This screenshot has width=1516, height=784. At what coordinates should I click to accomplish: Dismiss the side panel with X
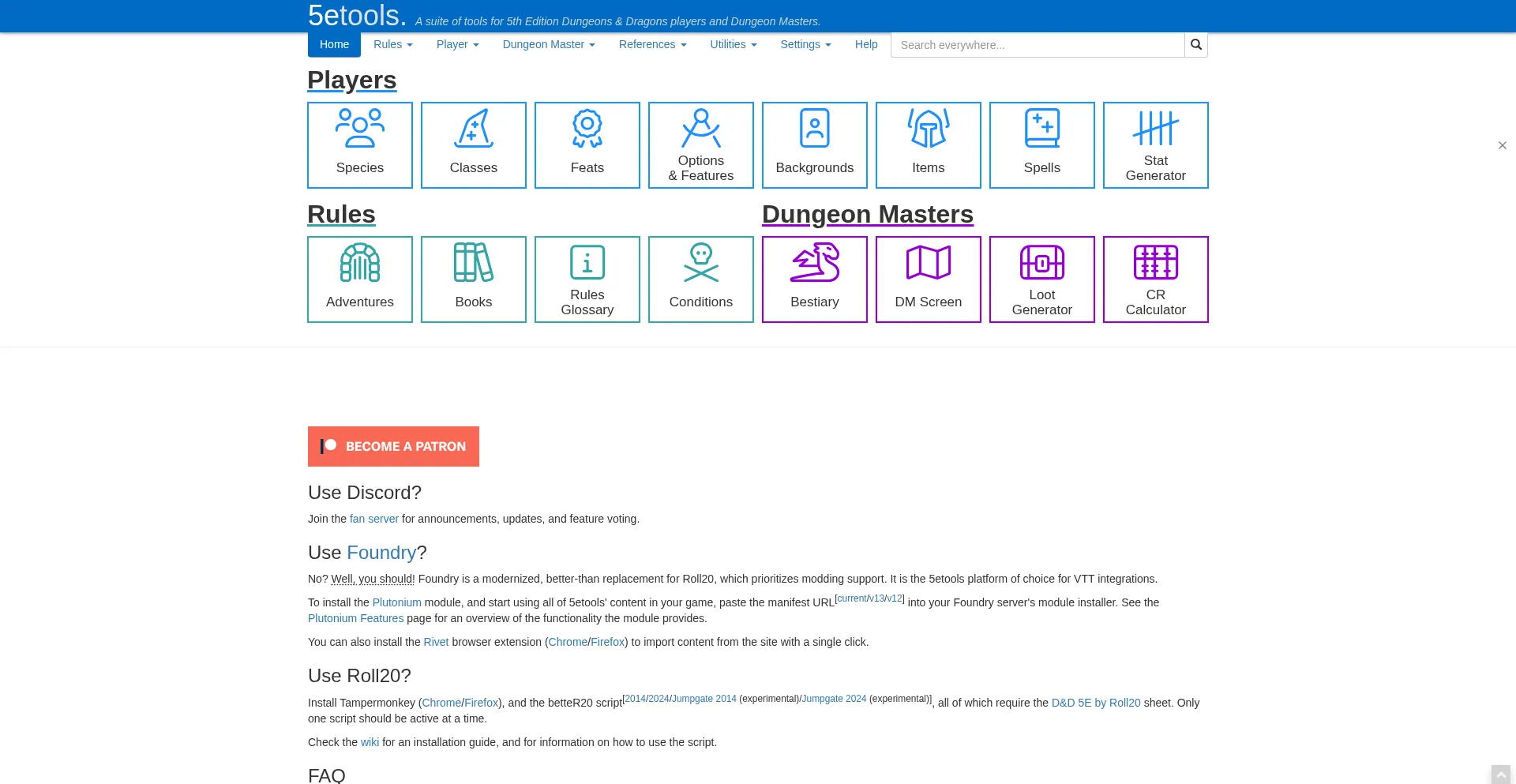click(1502, 145)
